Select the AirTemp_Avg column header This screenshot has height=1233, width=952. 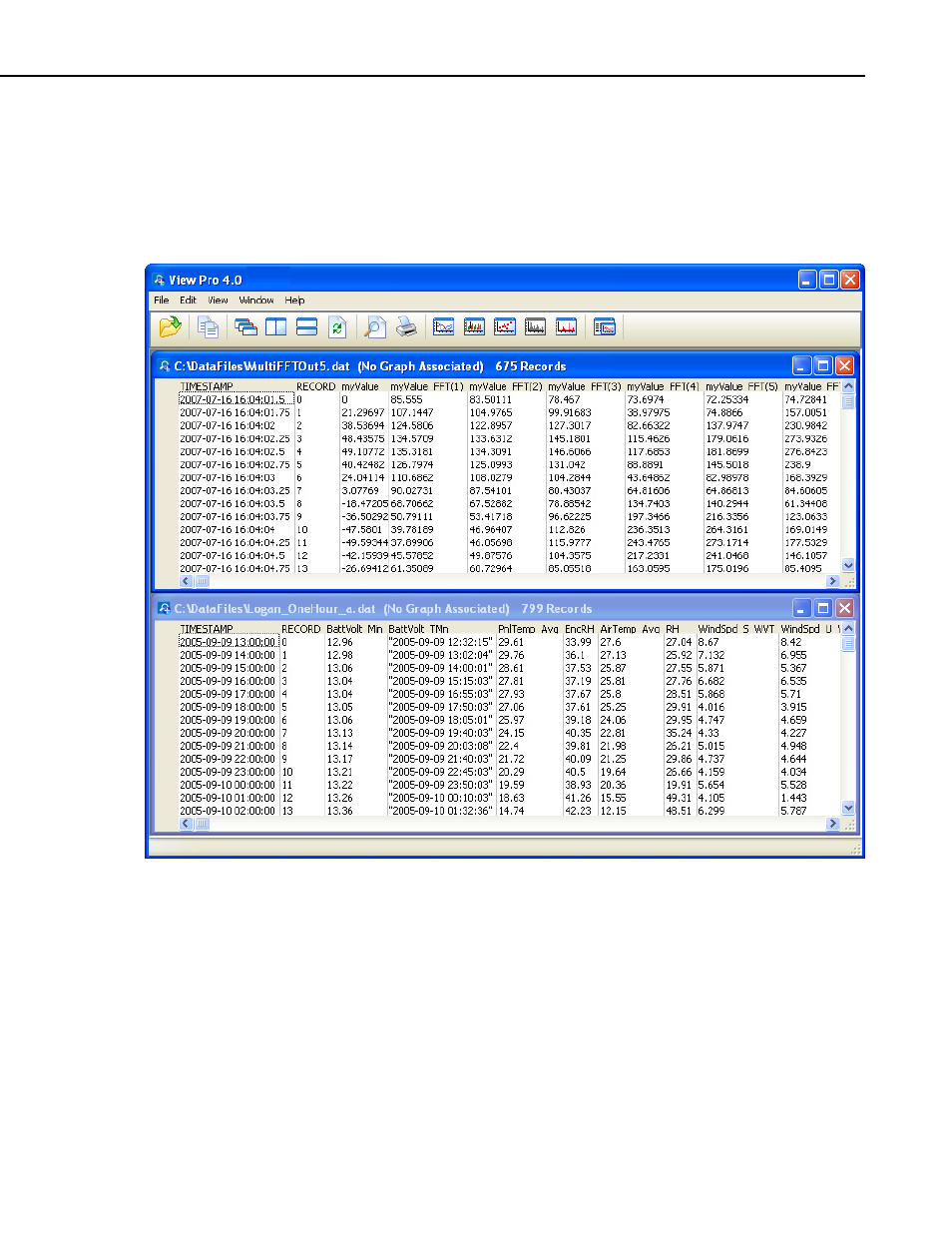coord(630,629)
